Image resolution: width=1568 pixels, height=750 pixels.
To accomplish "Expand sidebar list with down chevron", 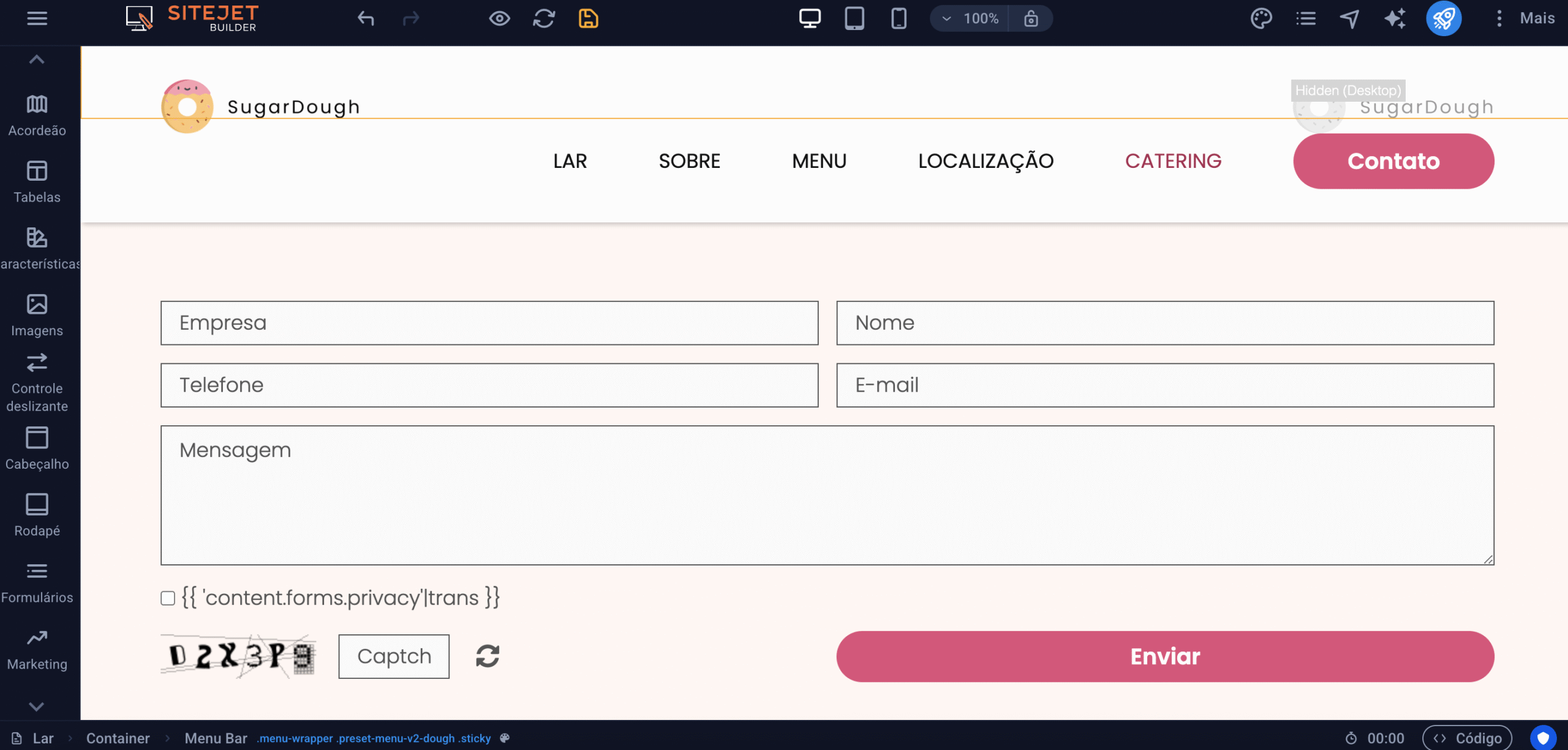I will (x=37, y=706).
